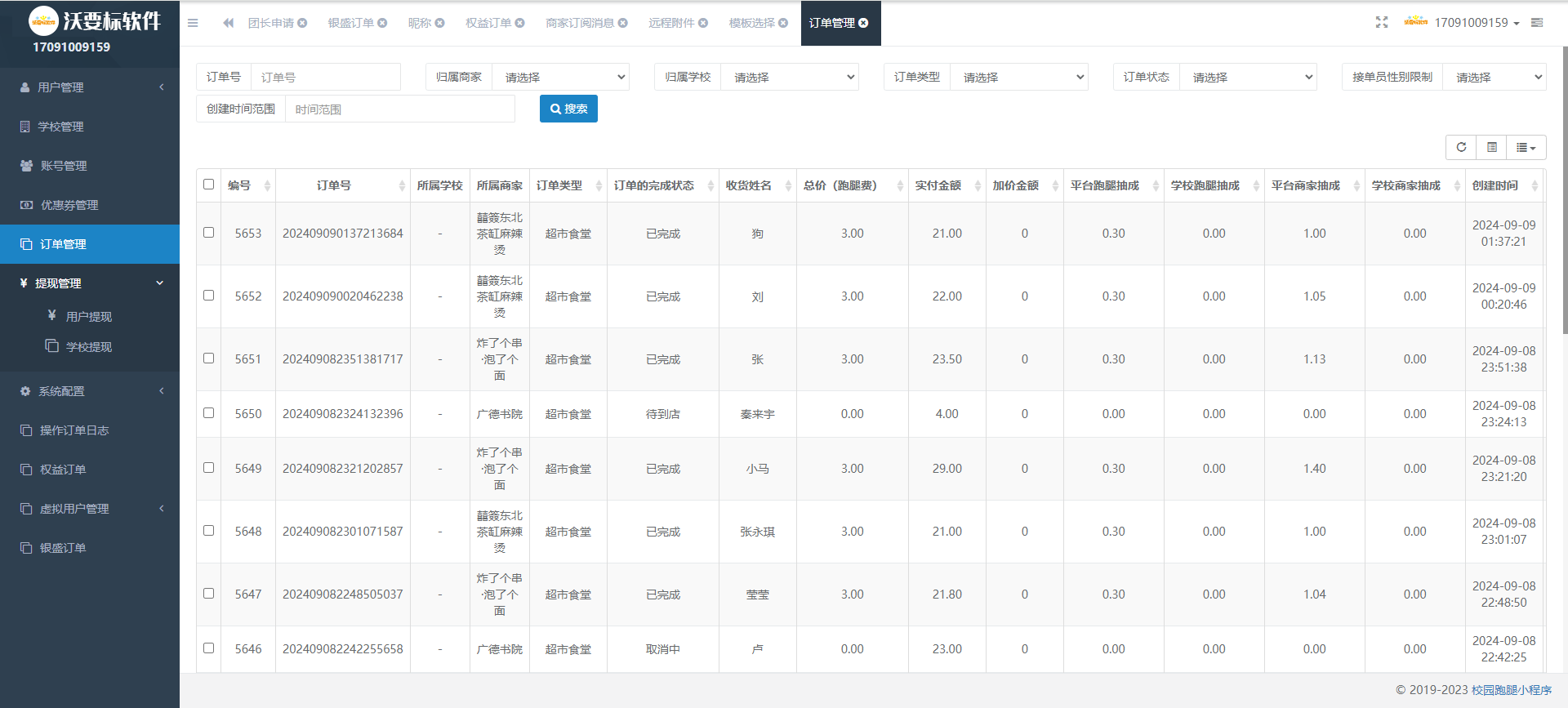Sort table by 平台跑腿抽成 column header
Image resolution: width=1568 pixels, height=708 pixels.
[x=1114, y=185]
